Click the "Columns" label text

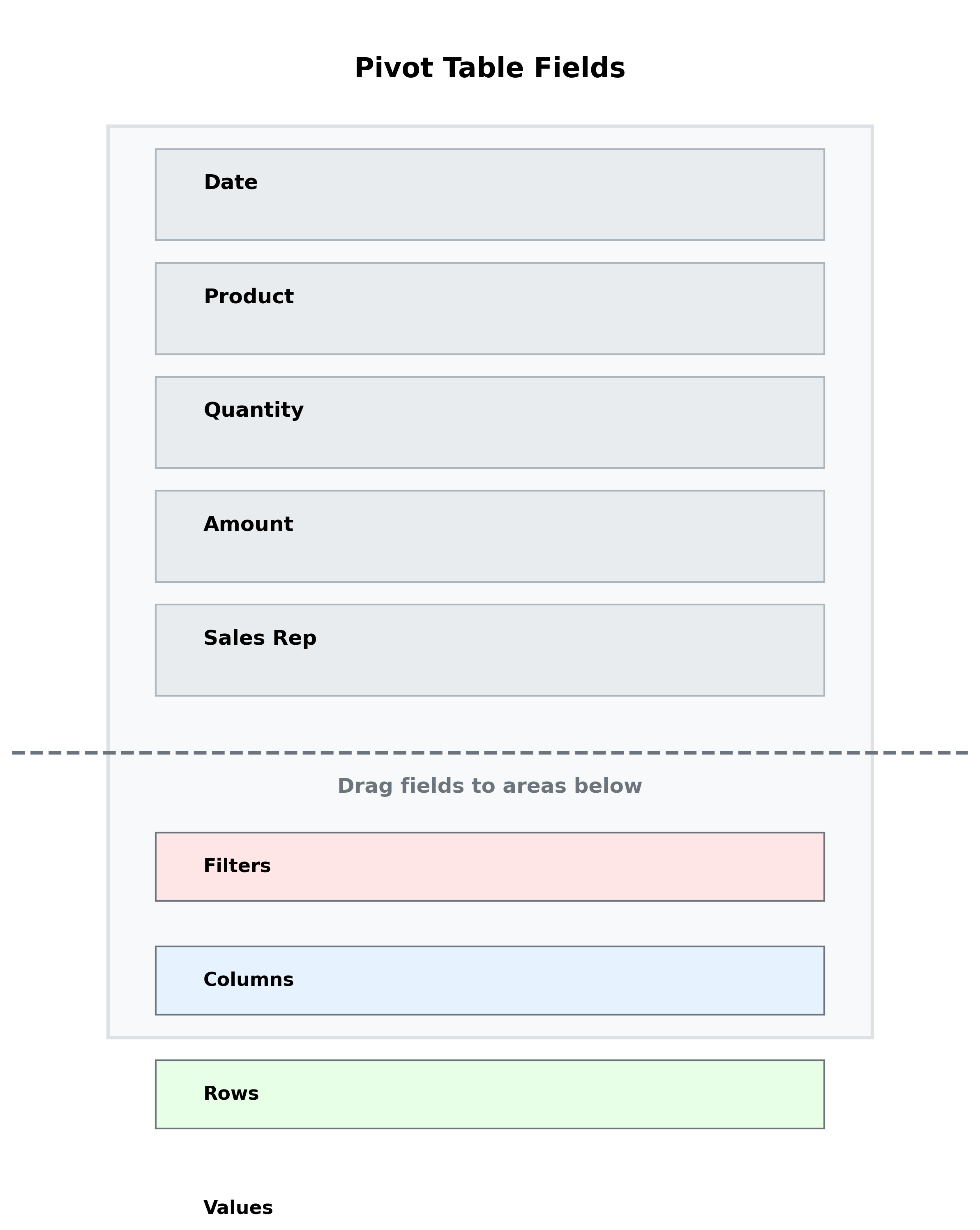(x=248, y=980)
